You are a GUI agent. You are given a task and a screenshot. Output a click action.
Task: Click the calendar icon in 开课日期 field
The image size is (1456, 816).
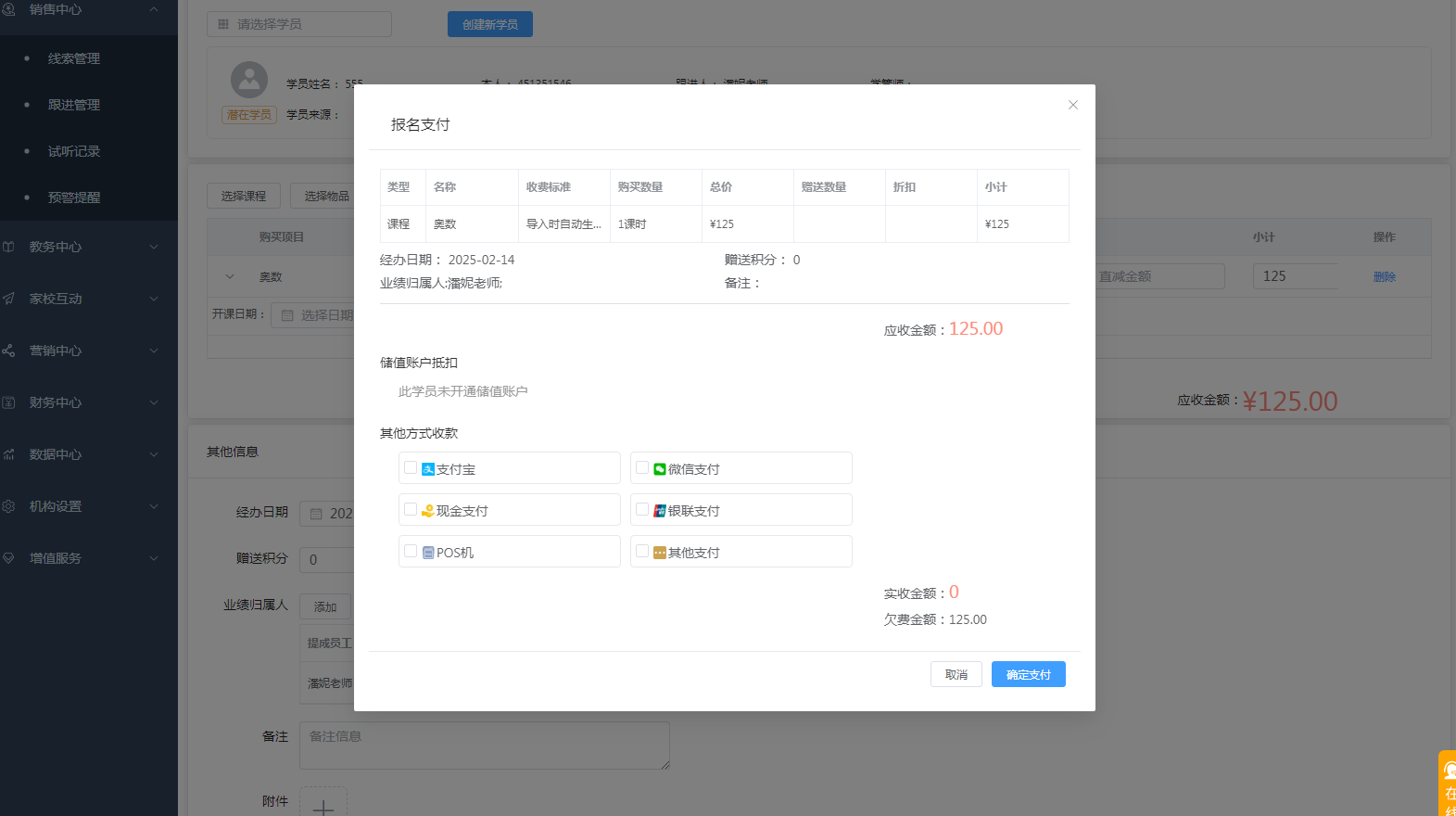(287, 315)
